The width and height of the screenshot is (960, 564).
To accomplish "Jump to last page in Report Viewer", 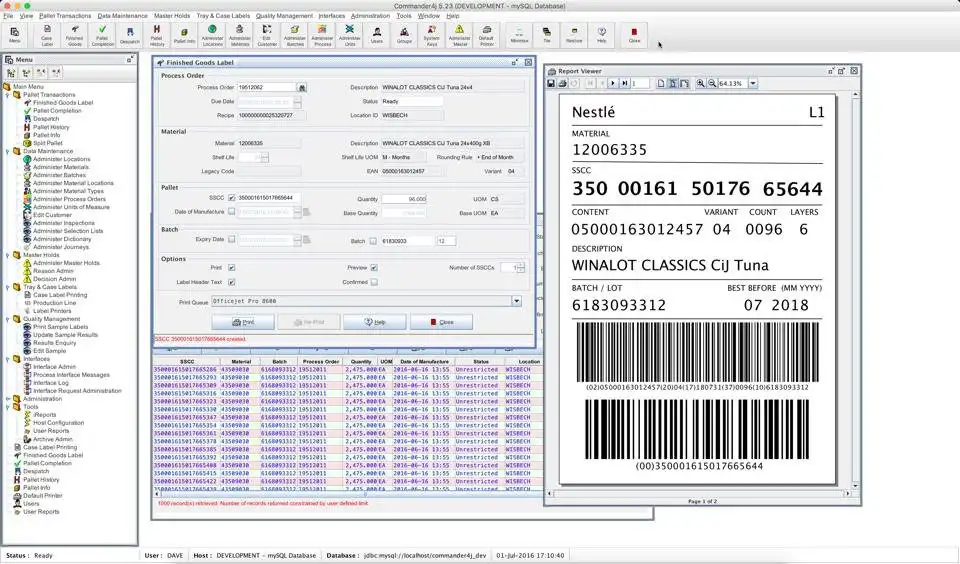I will [624, 83].
